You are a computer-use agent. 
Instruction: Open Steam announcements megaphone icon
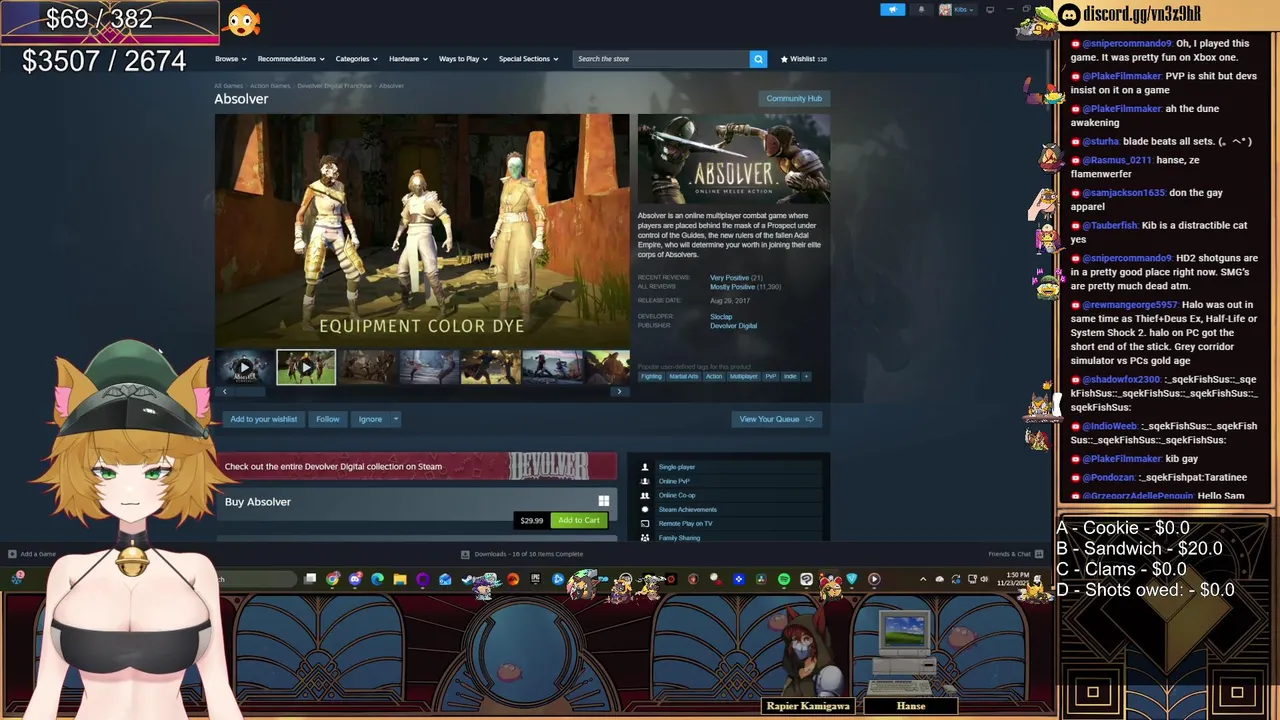[x=892, y=10]
